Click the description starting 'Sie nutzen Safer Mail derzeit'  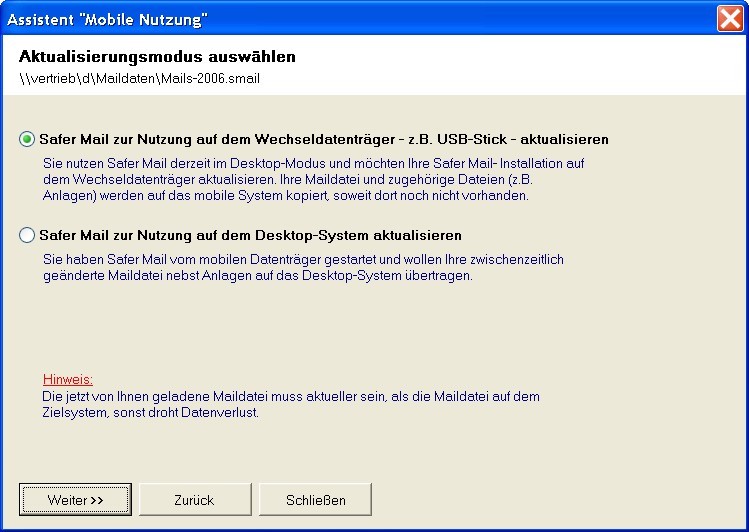coord(313,180)
